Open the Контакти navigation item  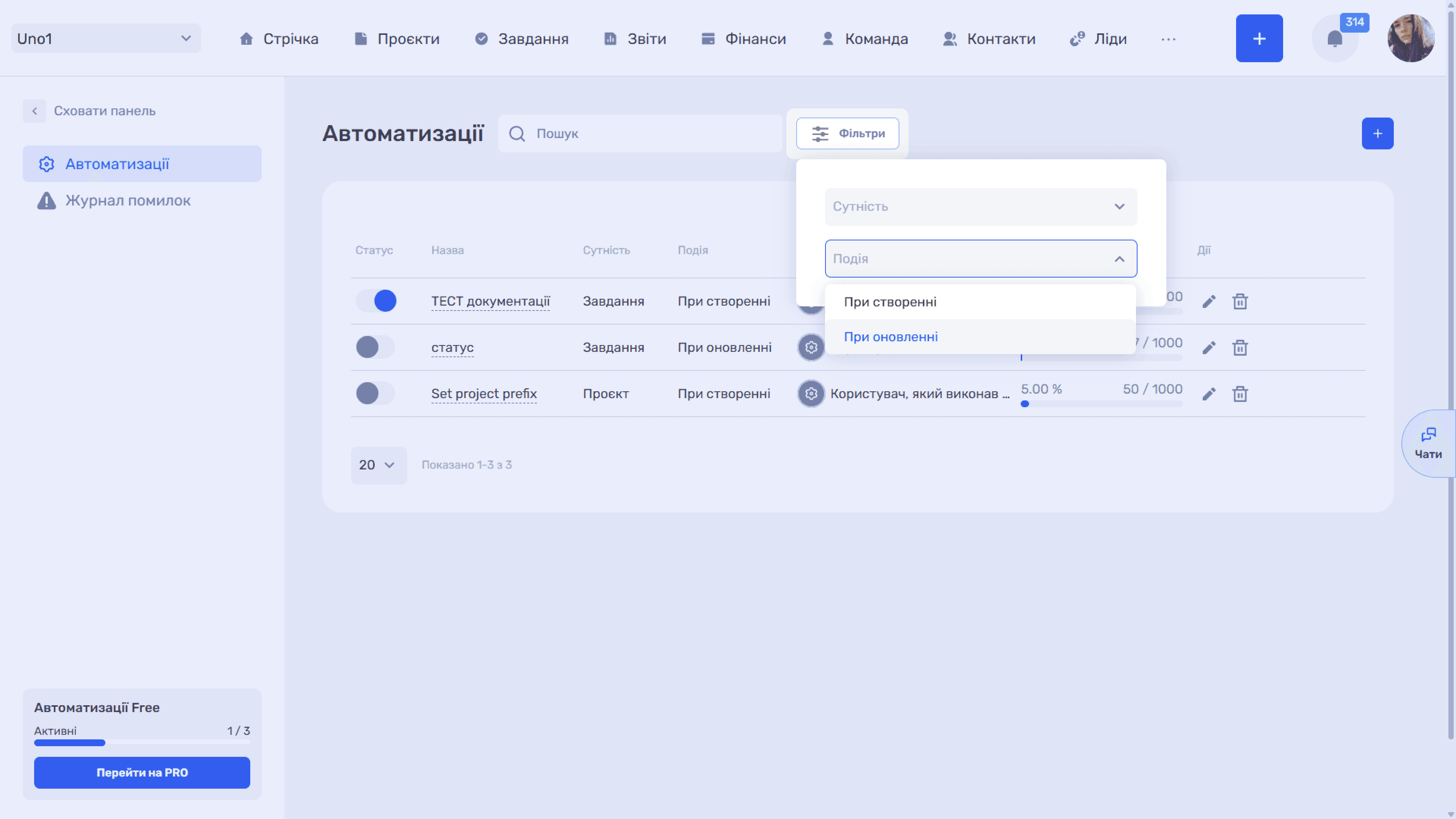pos(989,38)
